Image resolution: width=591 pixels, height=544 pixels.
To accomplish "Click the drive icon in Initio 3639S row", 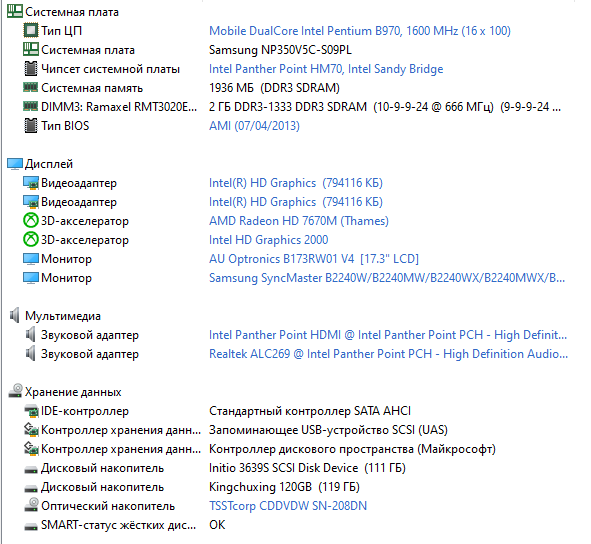I will (31, 470).
